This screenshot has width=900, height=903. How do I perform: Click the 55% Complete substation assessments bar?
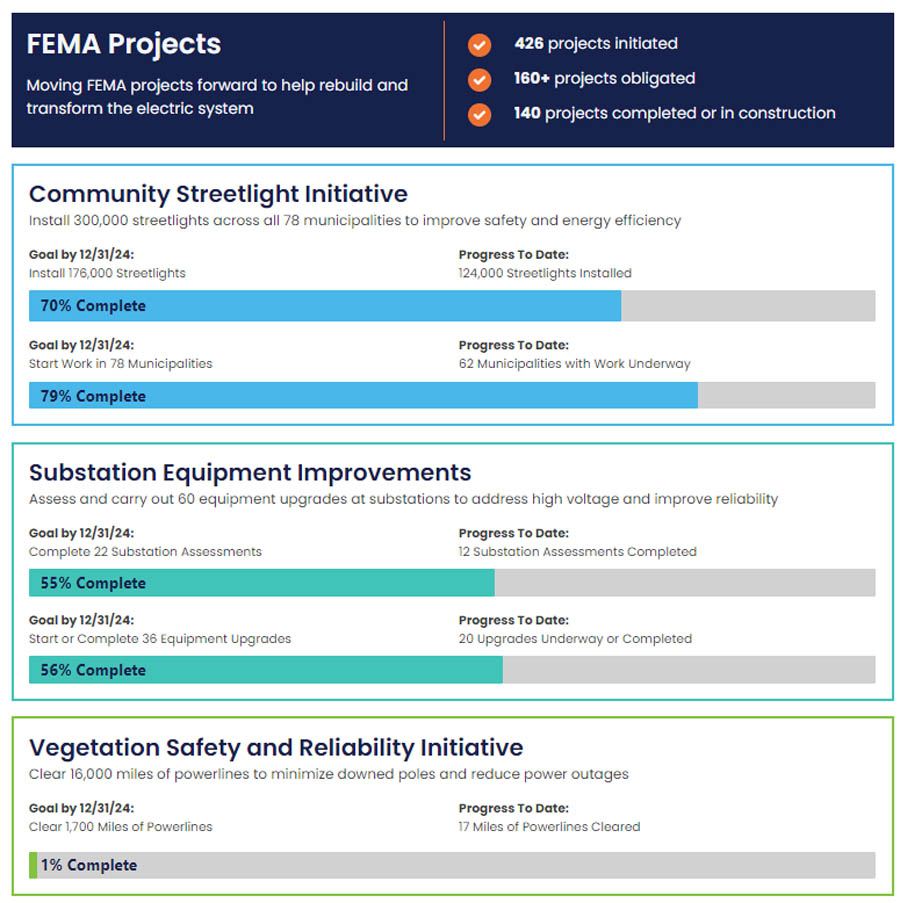(x=451, y=583)
